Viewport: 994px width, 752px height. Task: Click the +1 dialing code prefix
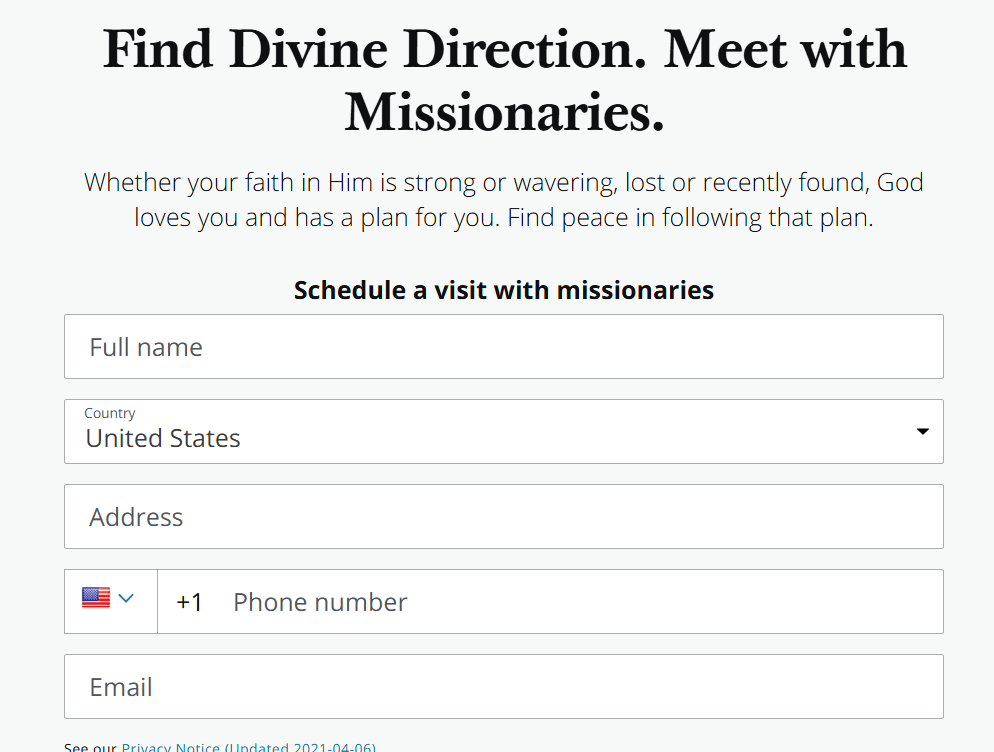[189, 602]
